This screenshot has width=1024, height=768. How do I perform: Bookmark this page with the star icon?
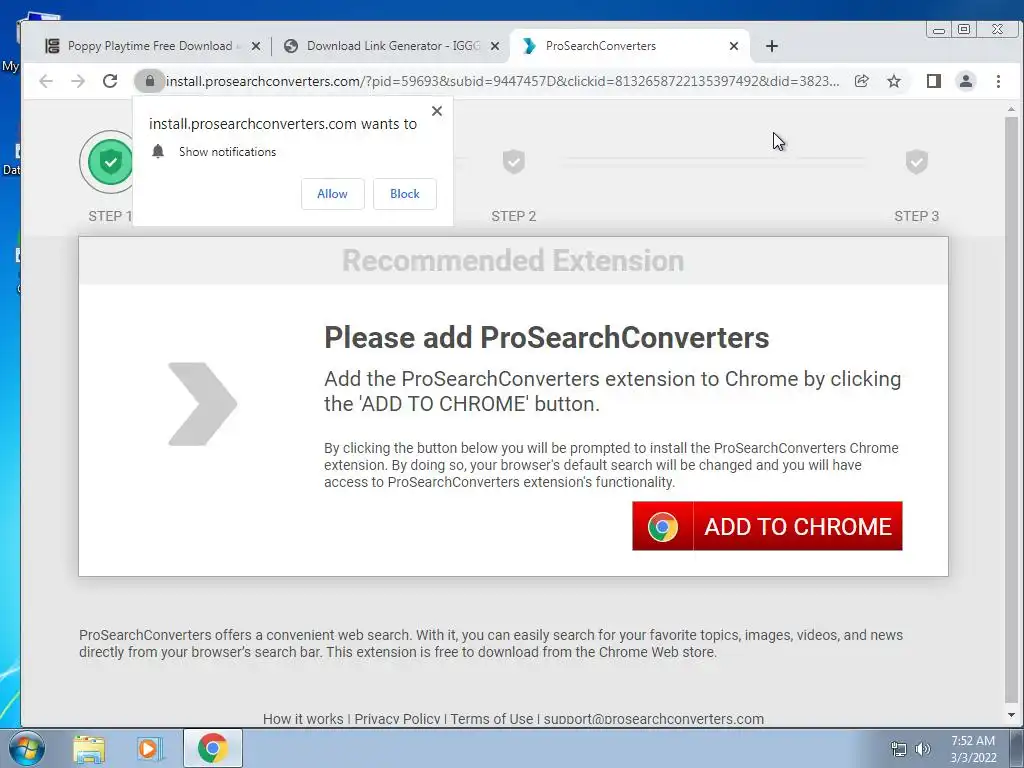coord(894,81)
